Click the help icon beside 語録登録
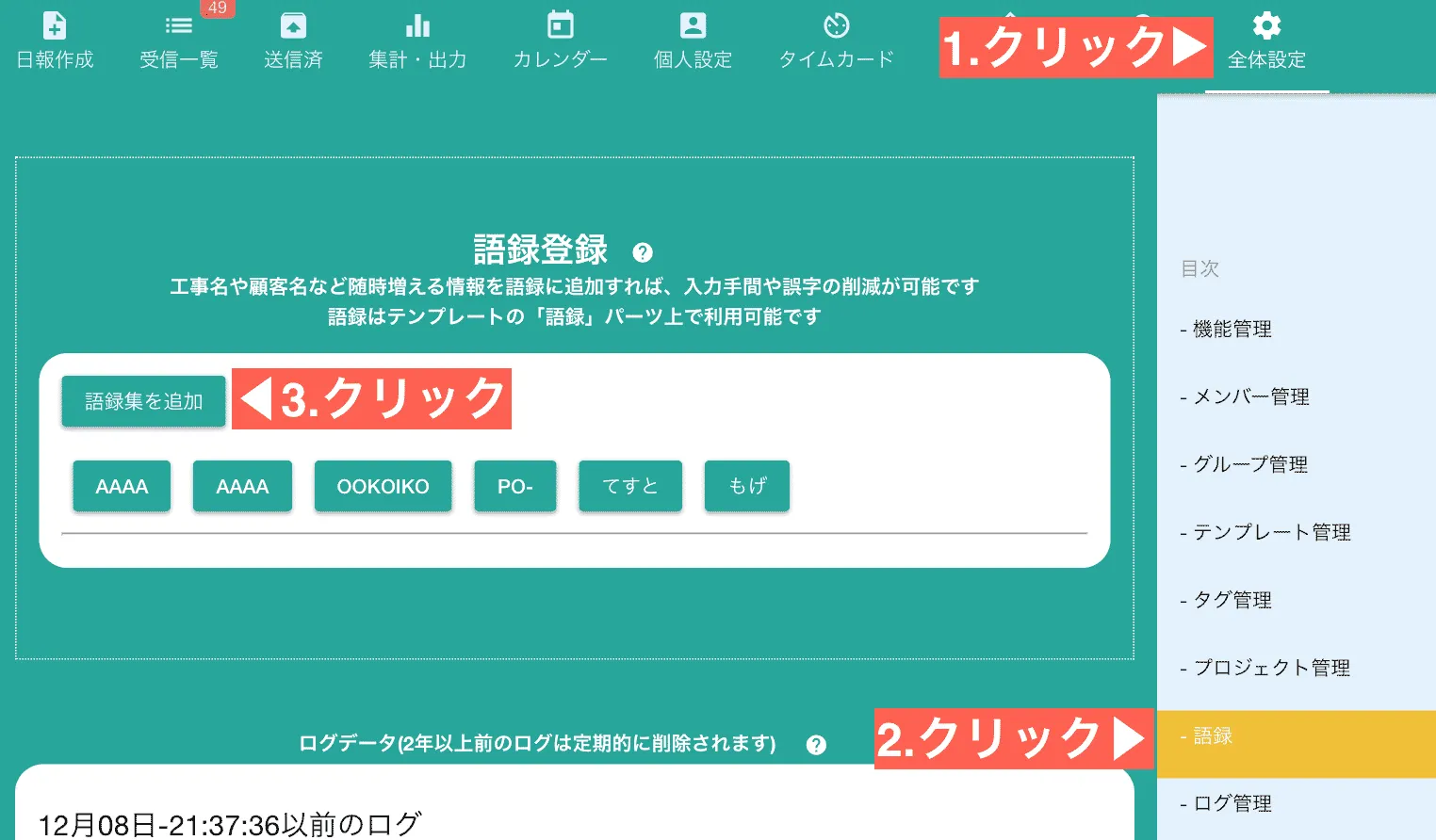 pos(643,251)
